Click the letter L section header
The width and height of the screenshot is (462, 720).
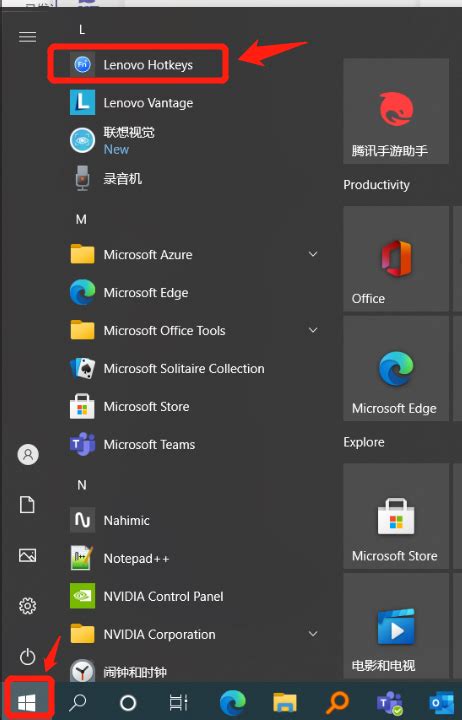[82, 30]
